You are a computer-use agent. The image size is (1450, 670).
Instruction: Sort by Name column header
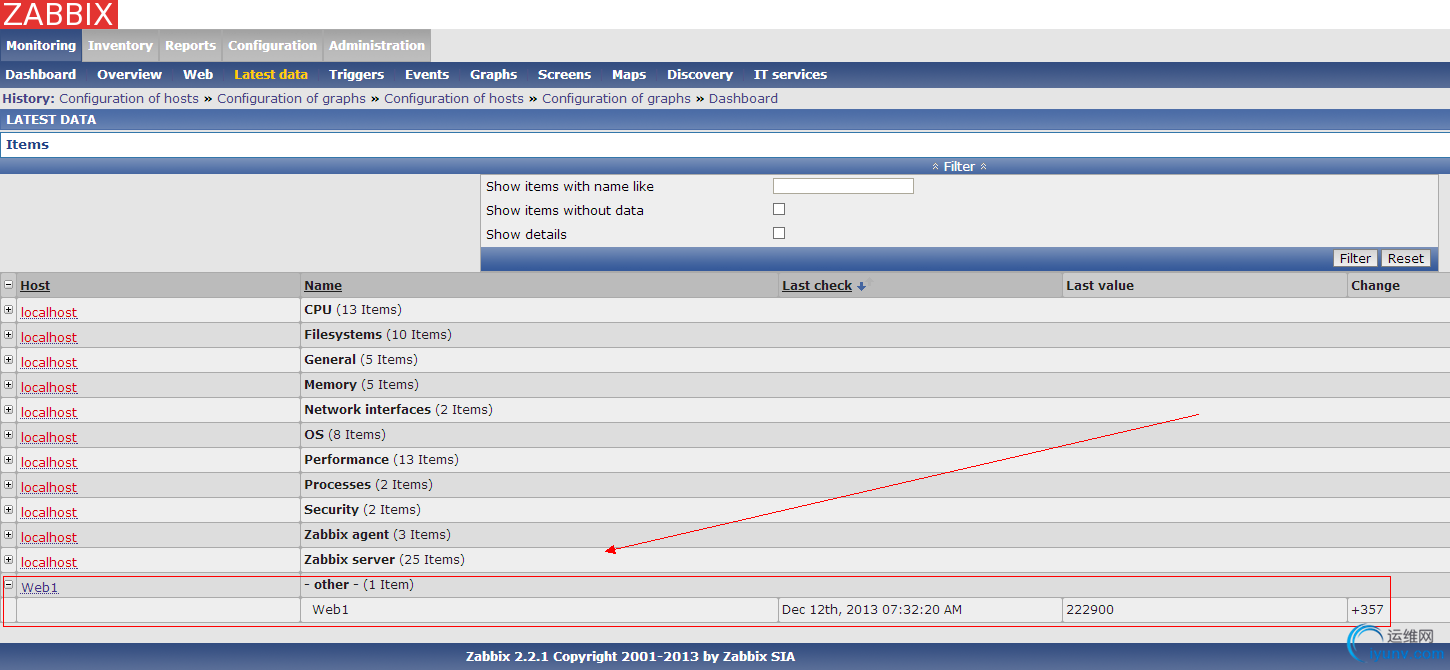(x=323, y=286)
